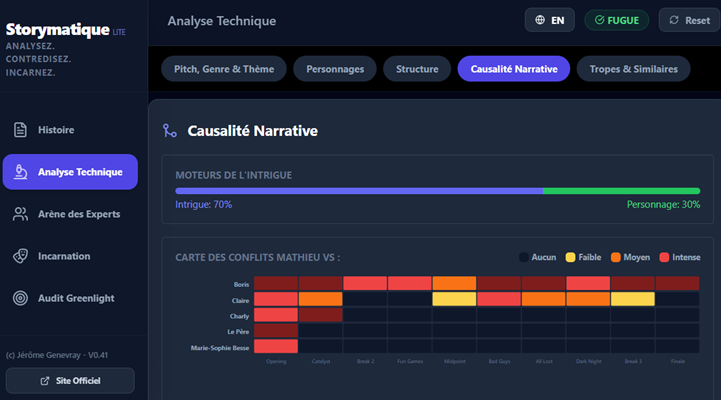
Task: Click the Arène des Experts people icon
Action: (x=20, y=214)
